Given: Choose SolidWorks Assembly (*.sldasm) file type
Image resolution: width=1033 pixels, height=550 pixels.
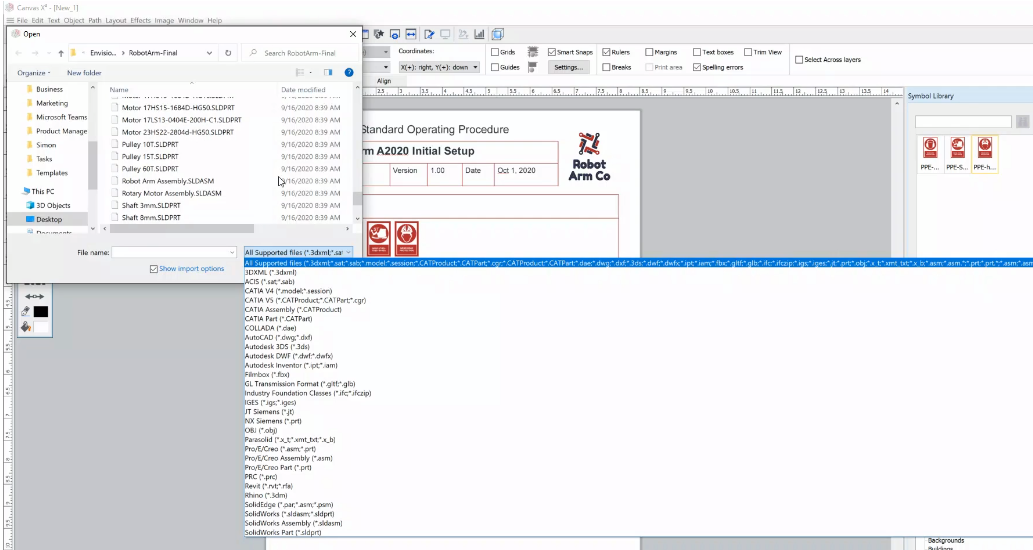Looking at the screenshot, I should (293, 523).
